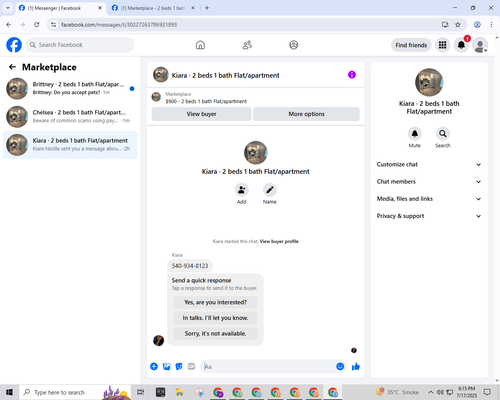Open Chelsea conversation in the list
Screen dimensions: 500x400
pyautogui.click(x=70, y=117)
